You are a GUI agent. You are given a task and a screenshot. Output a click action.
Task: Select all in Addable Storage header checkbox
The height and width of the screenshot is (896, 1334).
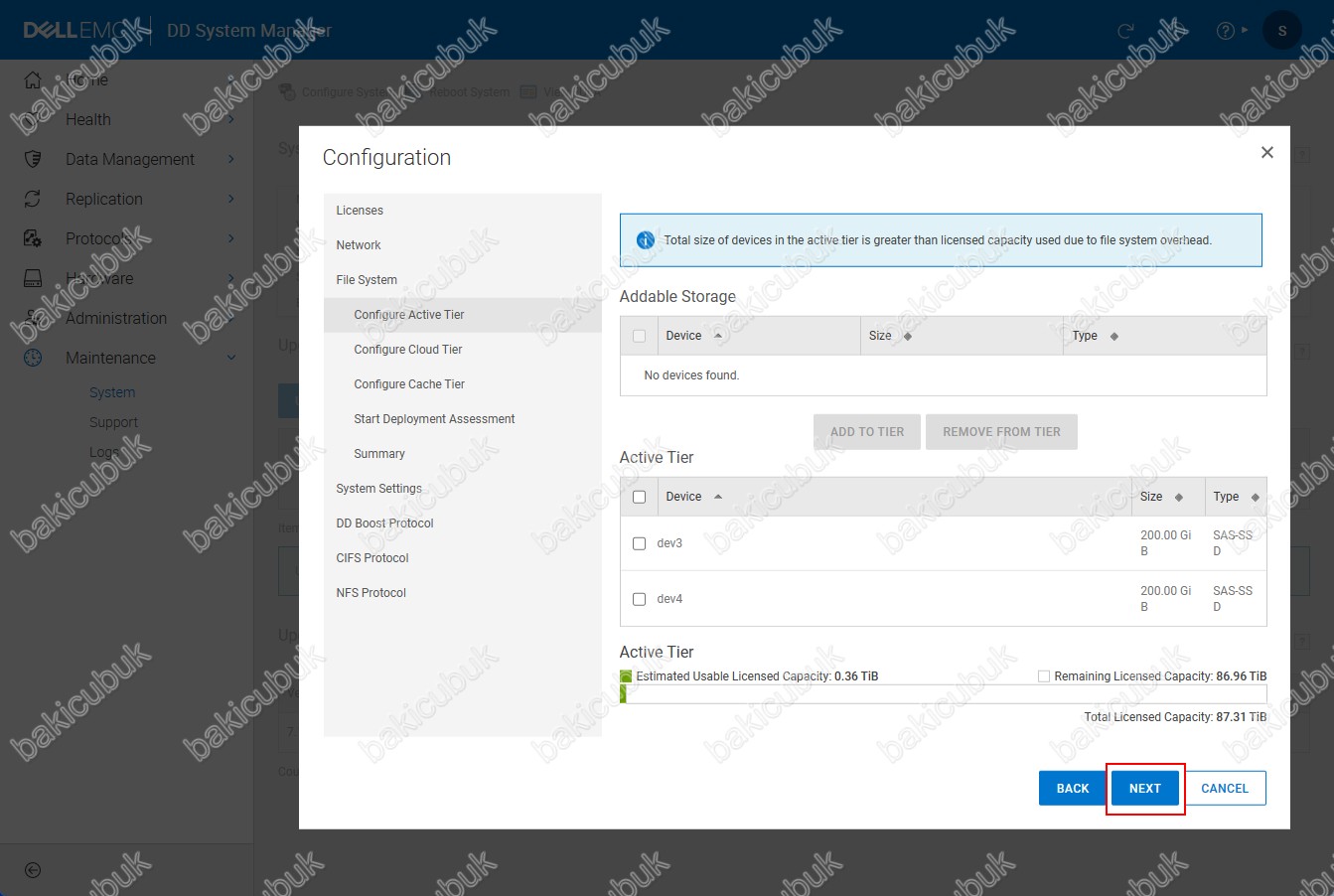pyautogui.click(x=639, y=336)
